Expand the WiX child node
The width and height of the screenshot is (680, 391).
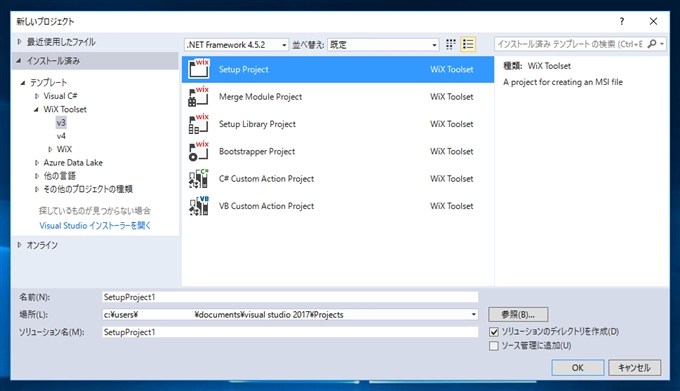click(50, 150)
